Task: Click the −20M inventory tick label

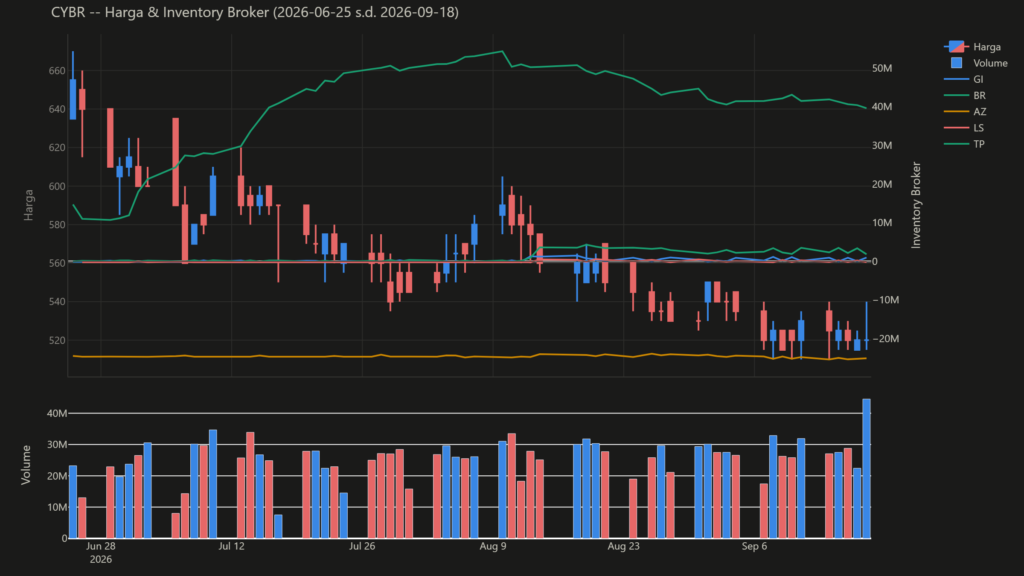Action: [x=886, y=338]
